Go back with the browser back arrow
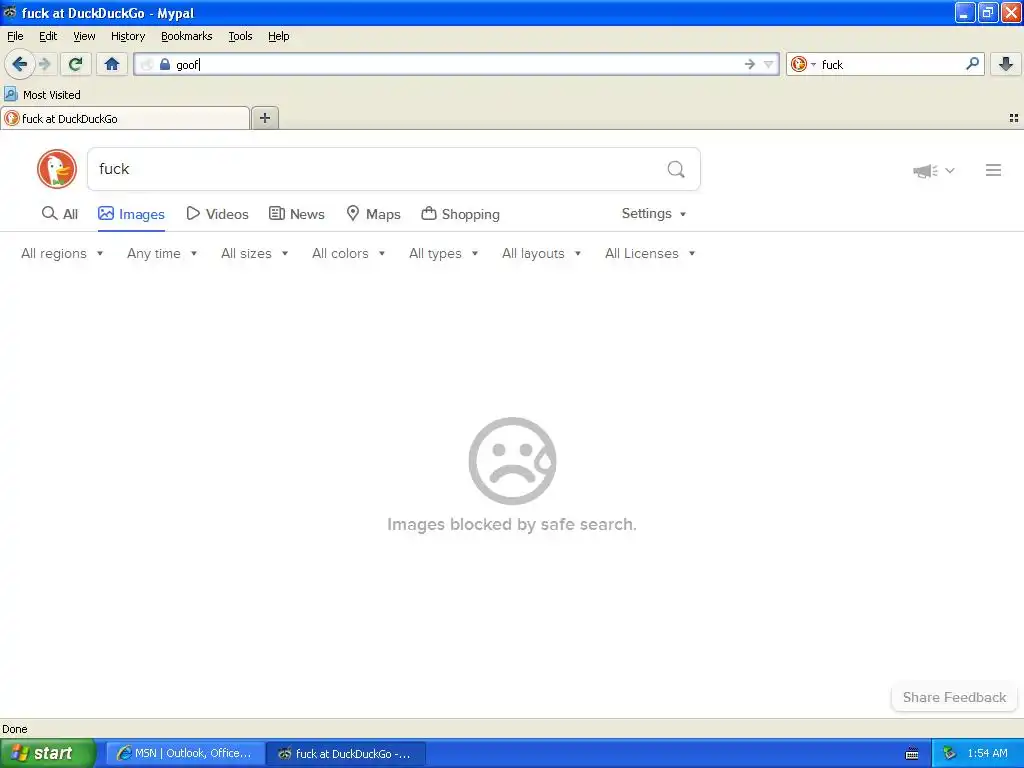This screenshot has height=768, width=1024. [x=19, y=64]
